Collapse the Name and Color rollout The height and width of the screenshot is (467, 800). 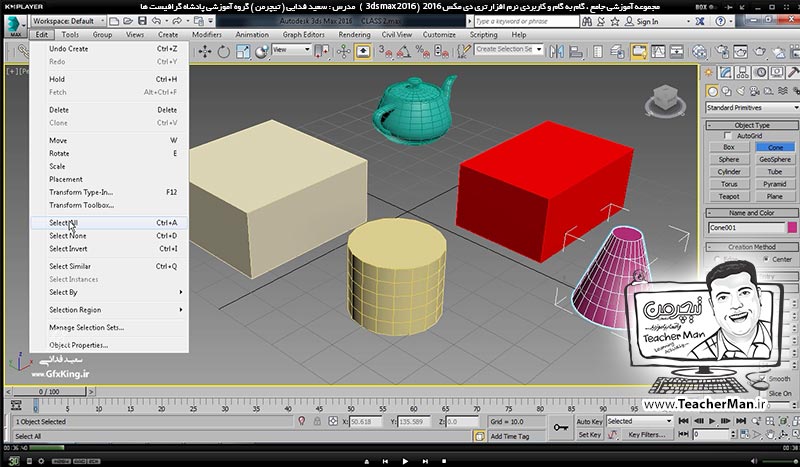(x=752, y=213)
